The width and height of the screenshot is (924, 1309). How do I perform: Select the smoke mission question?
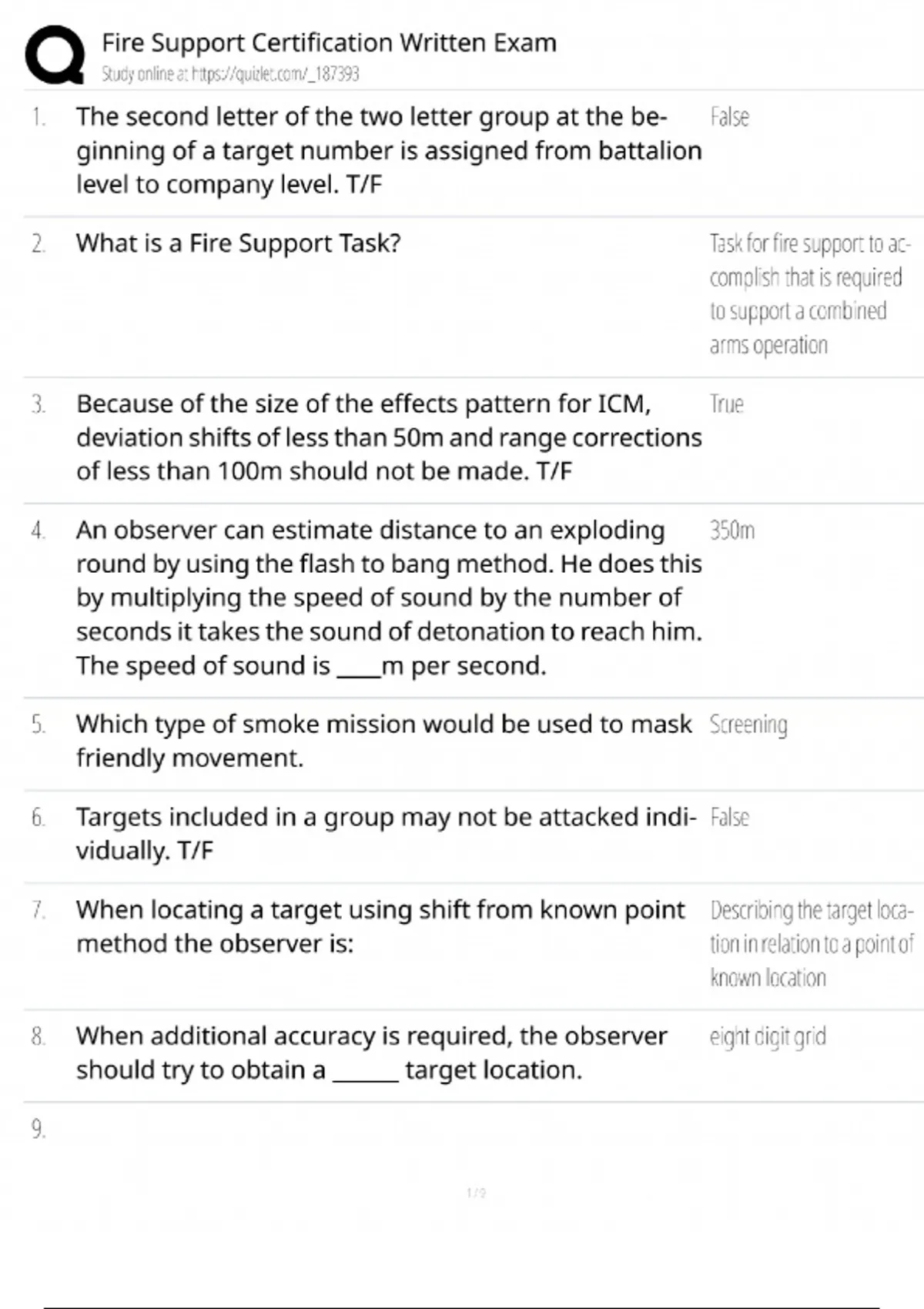(383, 741)
